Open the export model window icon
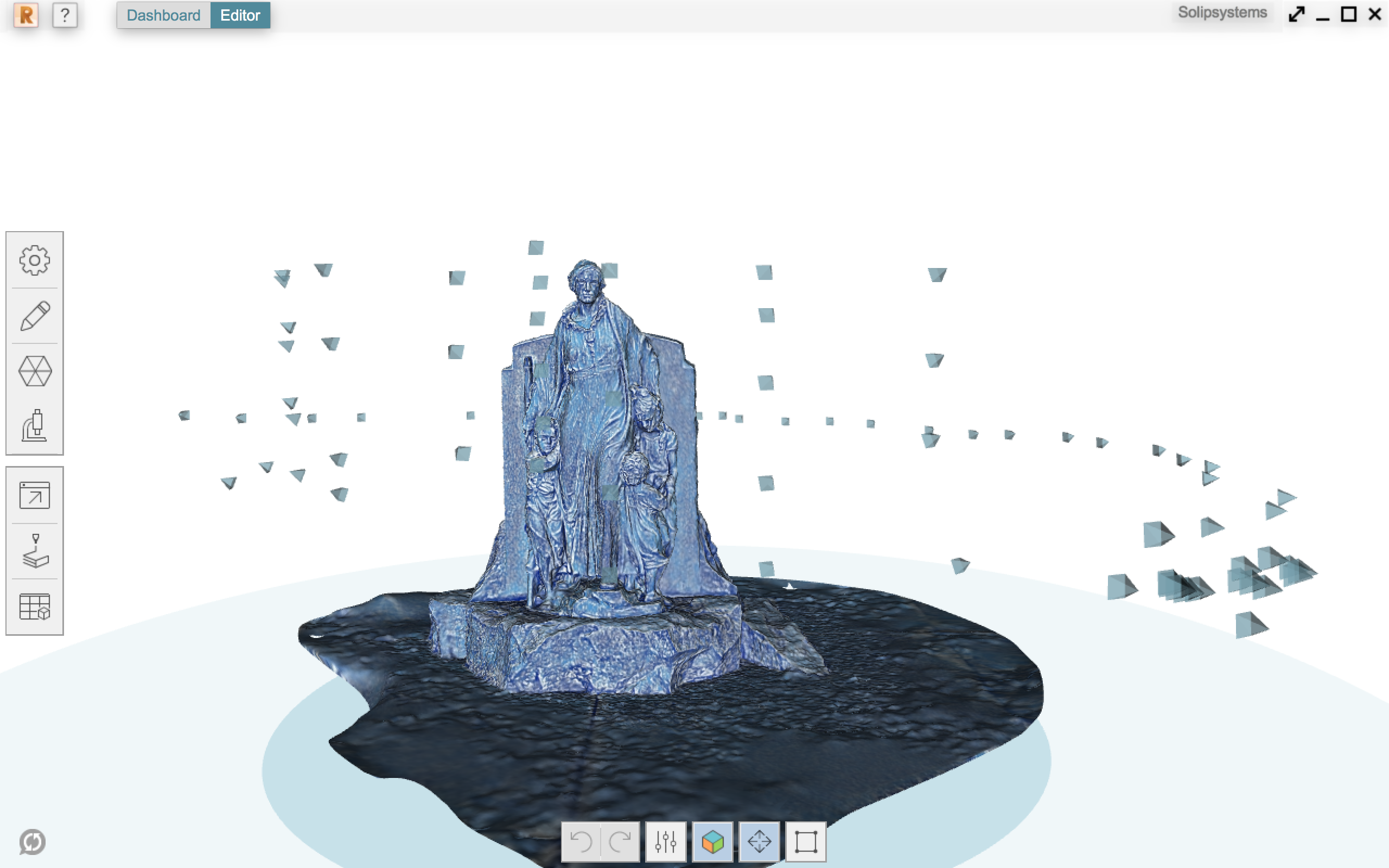The width and height of the screenshot is (1389, 868). click(x=34, y=495)
